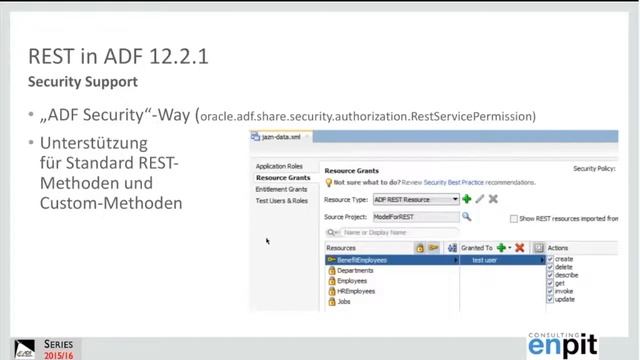This screenshot has width=640, height=360.
Task: Click the red X in Granted To header
Action: click(x=520, y=248)
